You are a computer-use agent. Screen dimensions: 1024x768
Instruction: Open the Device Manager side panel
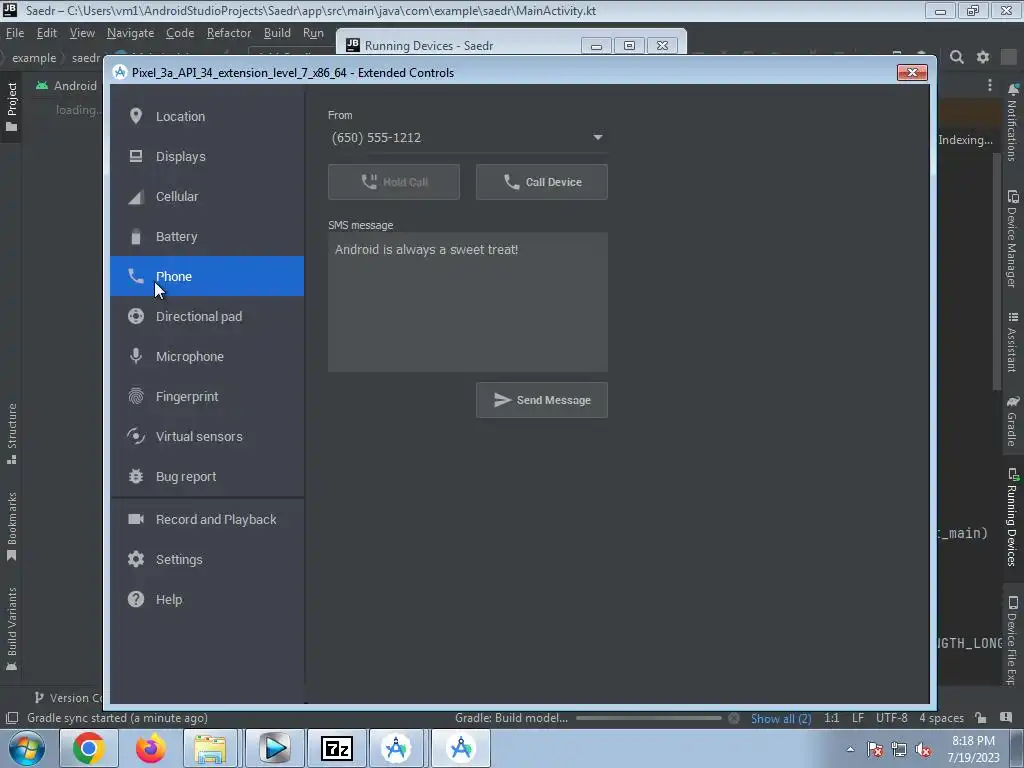[1012, 239]
